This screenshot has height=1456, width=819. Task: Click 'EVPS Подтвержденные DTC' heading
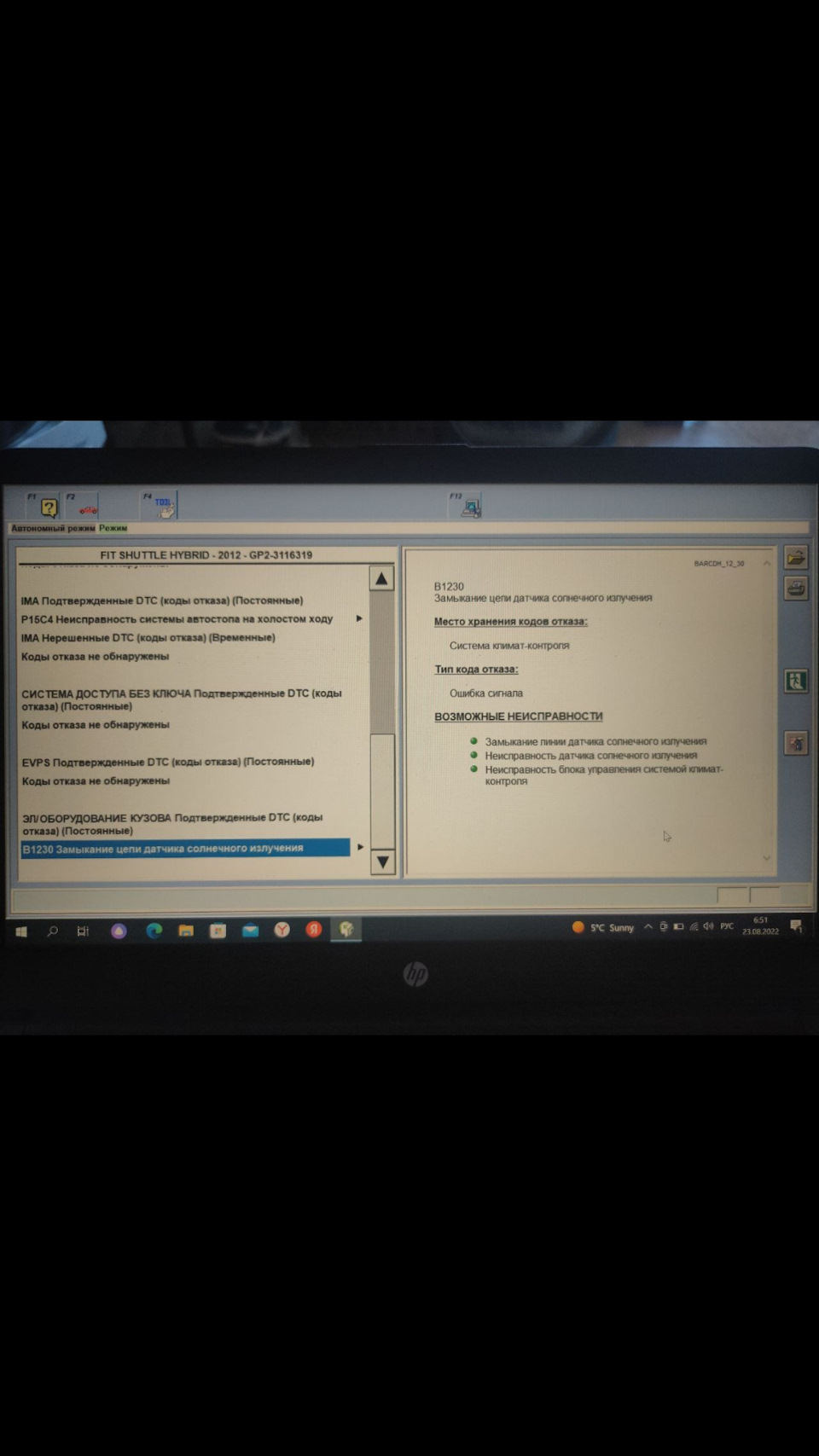click(168, 762)
